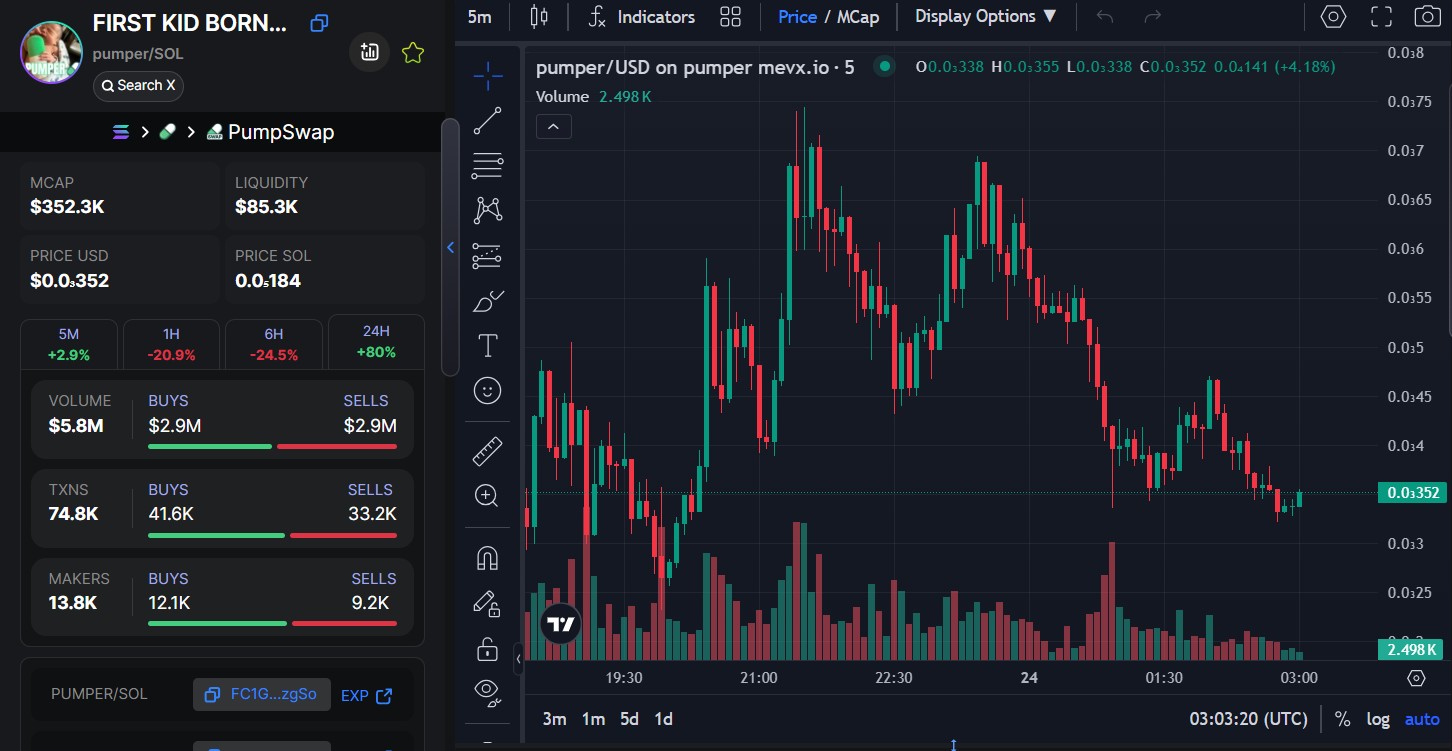Click the Solana chain icon

[121, 132]
